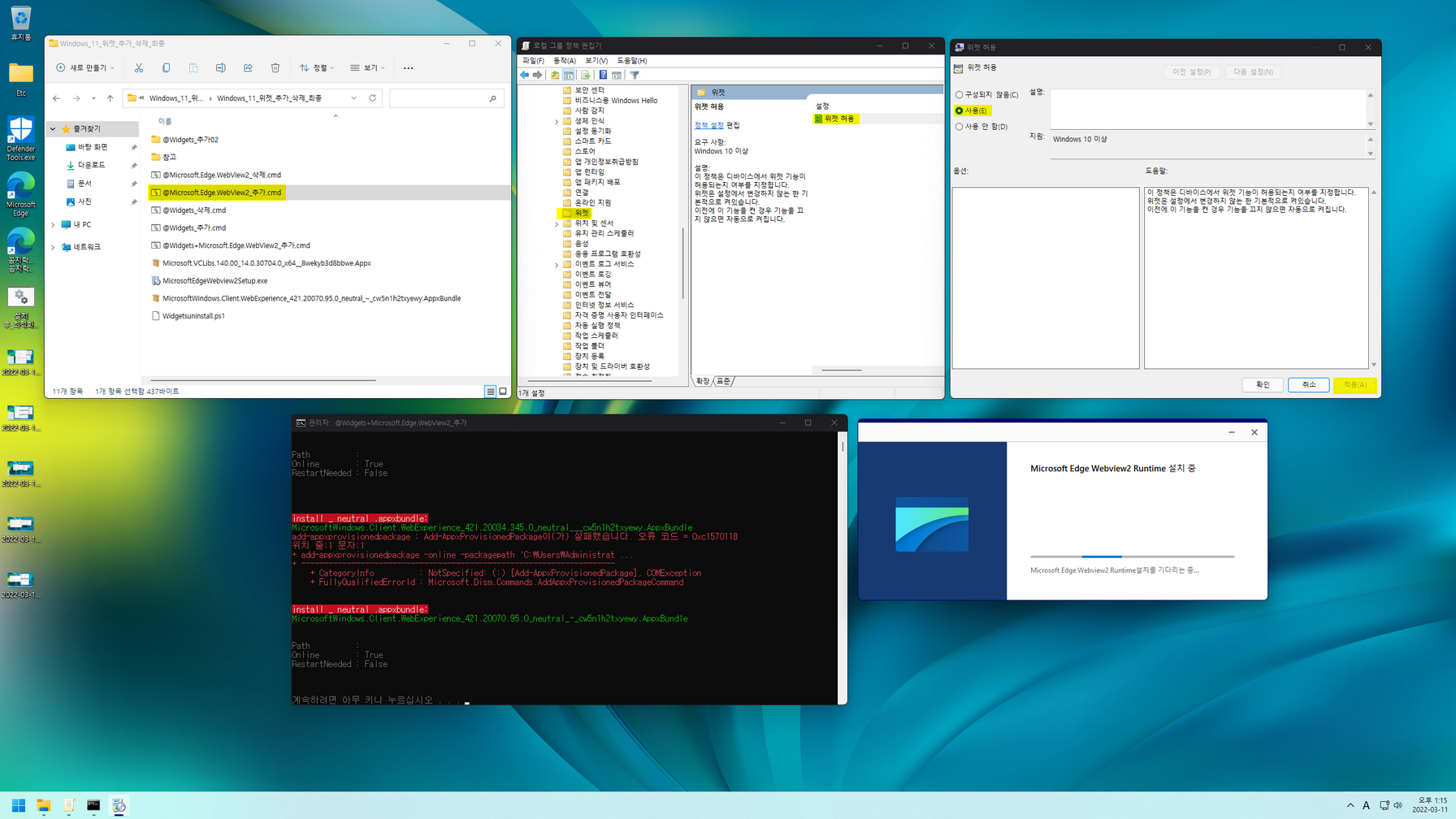
Task: Click the Copy icon in Explorer toolbar
Action: coord(166,68)
